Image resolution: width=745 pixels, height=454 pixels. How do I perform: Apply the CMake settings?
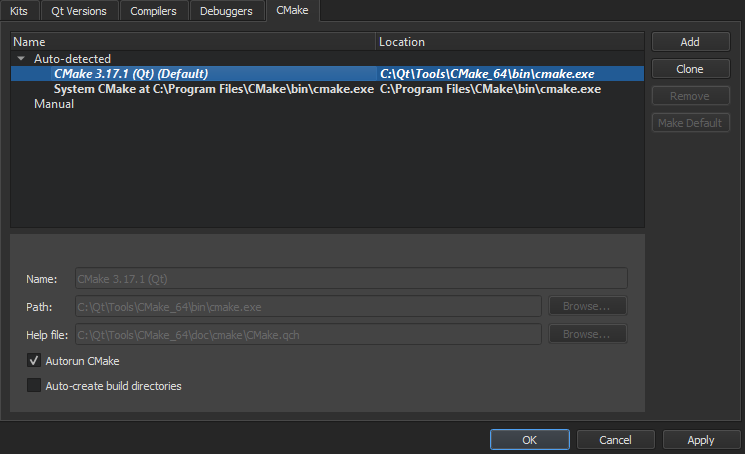701,440
